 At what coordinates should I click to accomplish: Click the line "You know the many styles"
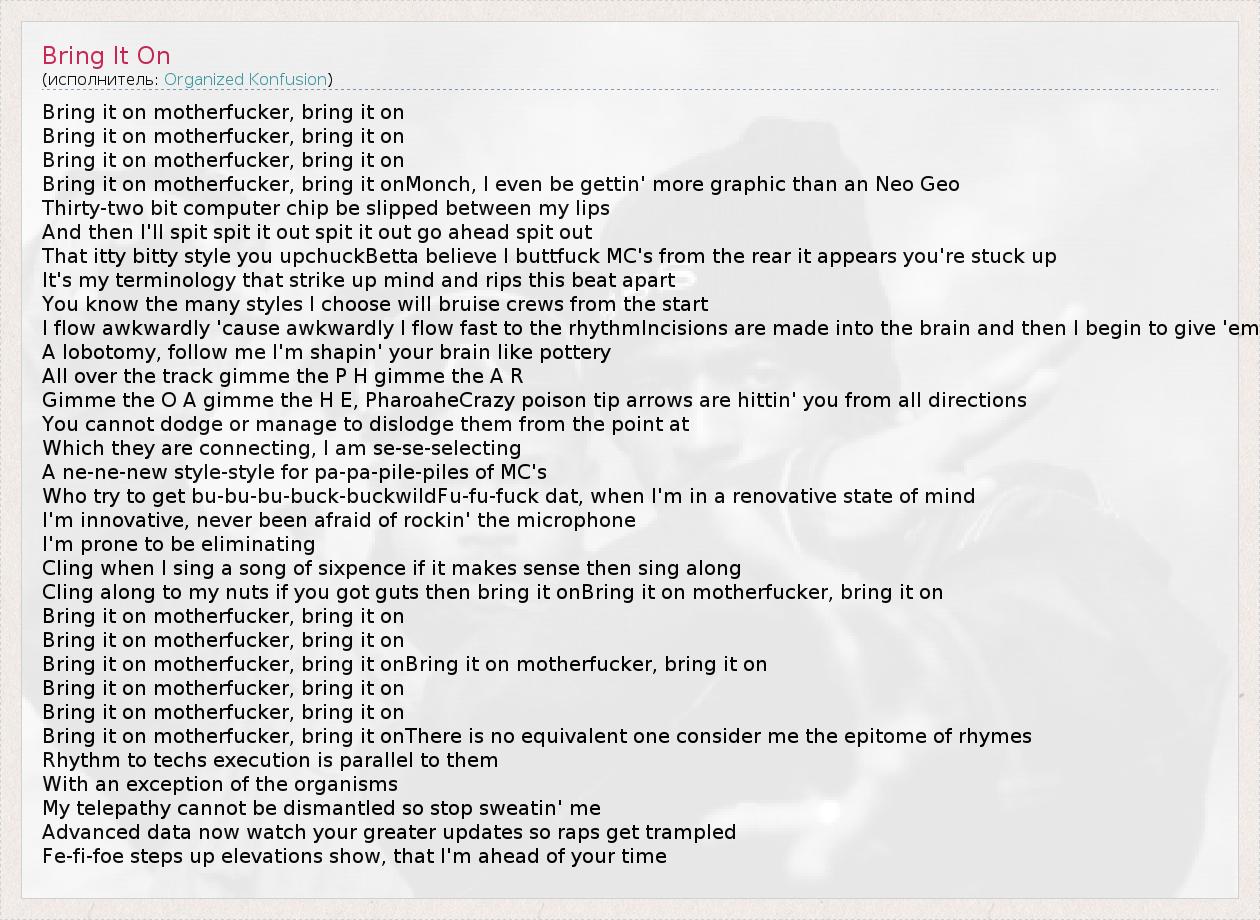pos(374,304)
